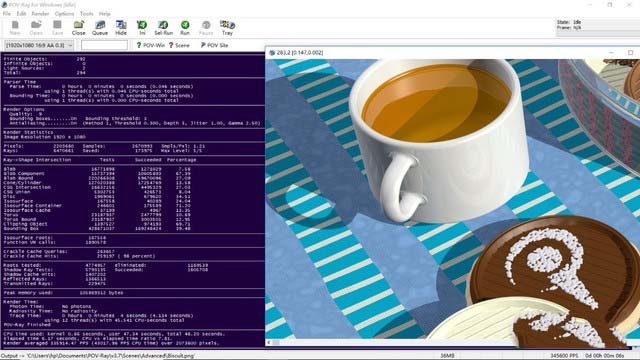
Task: Maximize the render preview window
Action: coord(631,53)
